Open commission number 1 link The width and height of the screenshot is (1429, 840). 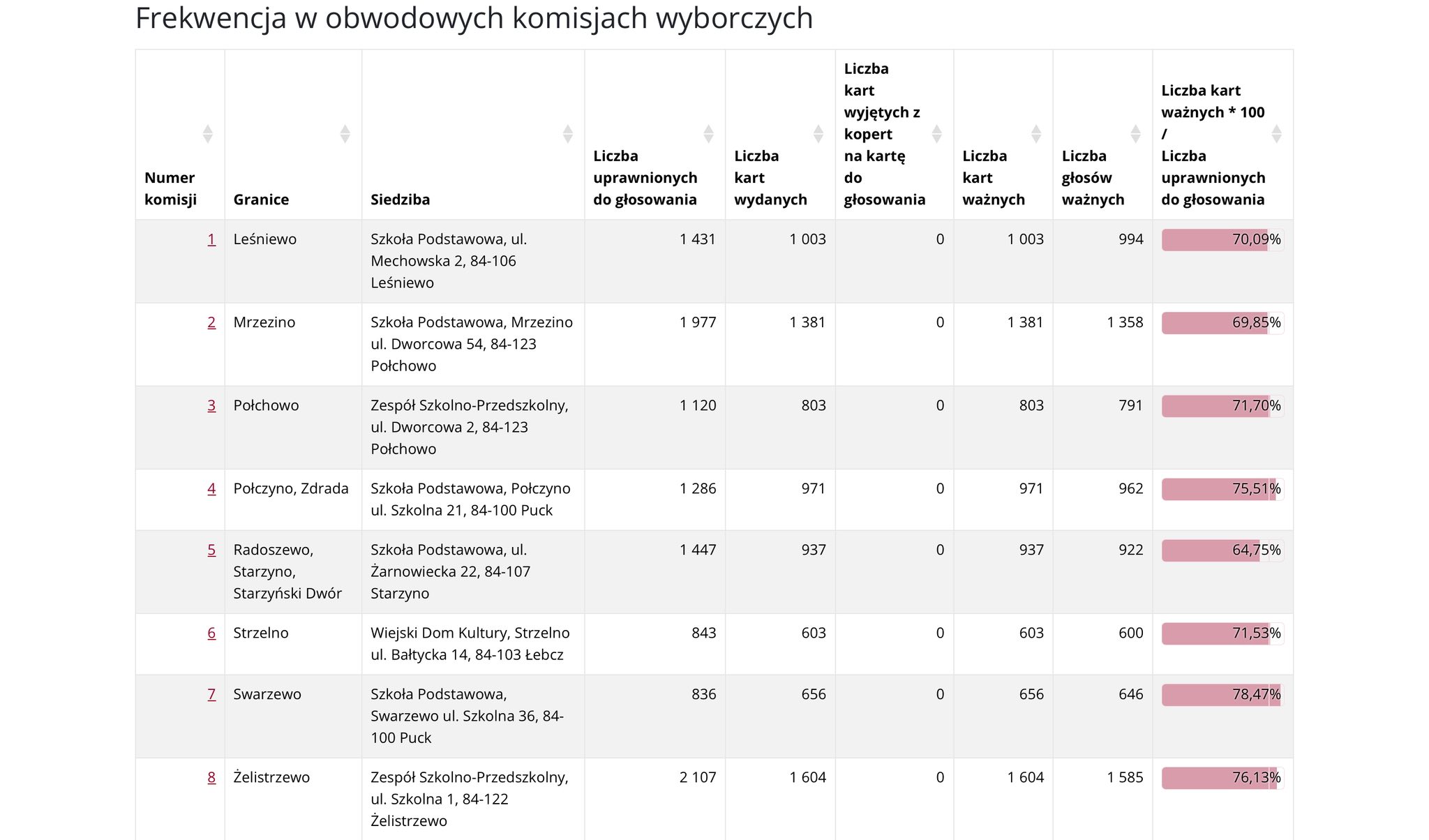[x=211, y=239]
